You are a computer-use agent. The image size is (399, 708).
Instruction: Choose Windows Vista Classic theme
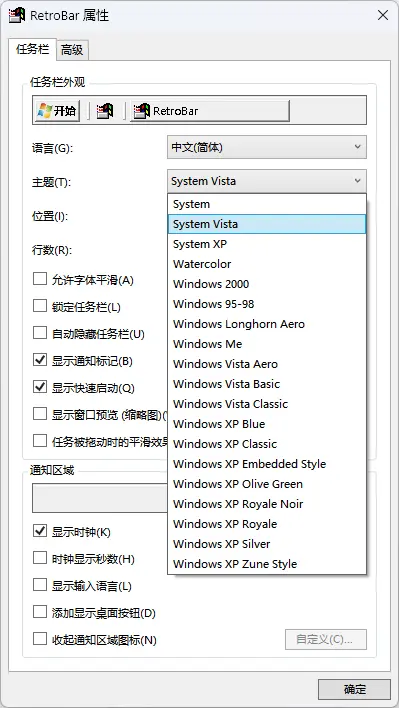(x=267, y=404)
